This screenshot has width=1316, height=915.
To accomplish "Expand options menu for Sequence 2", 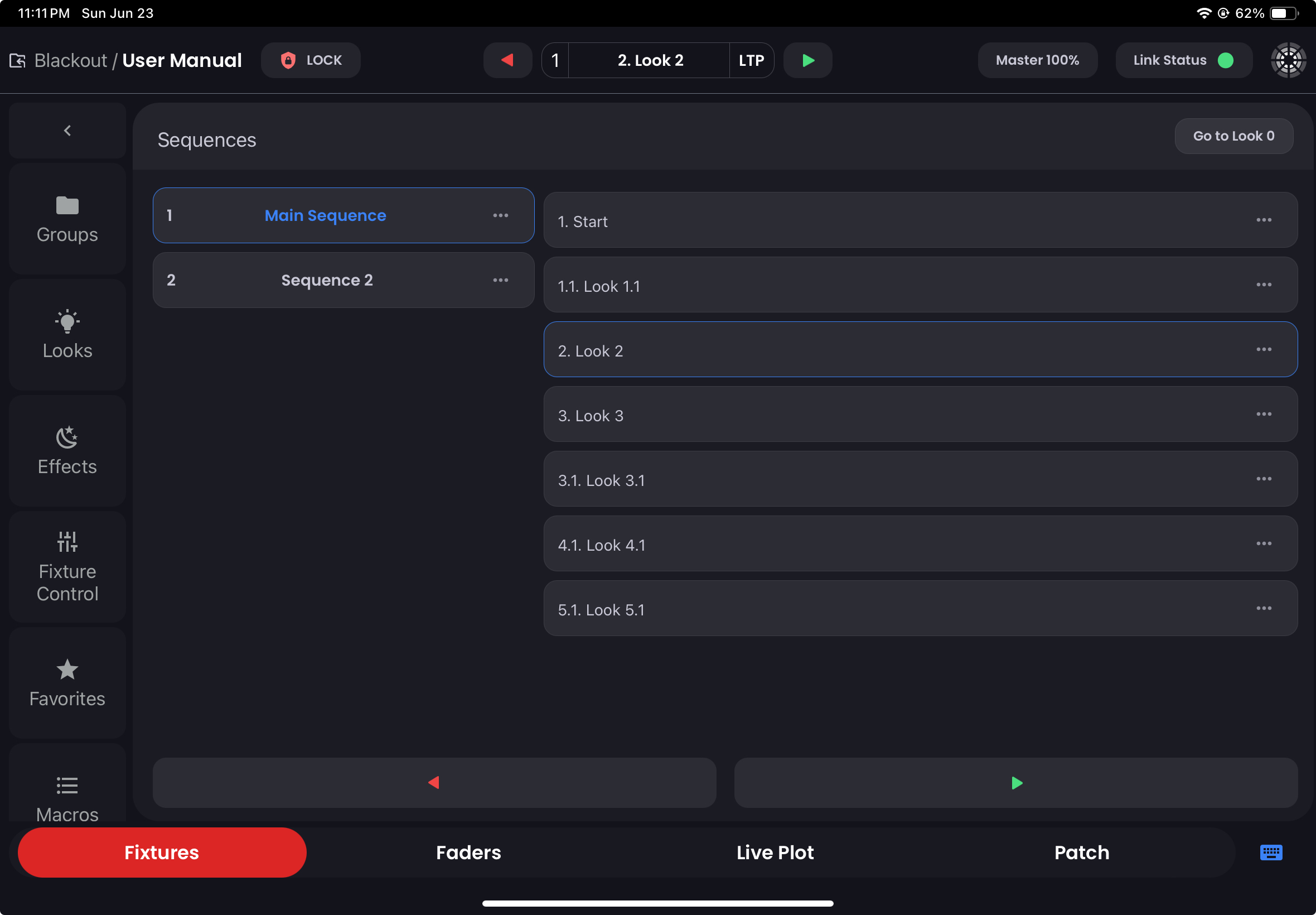I will (x=501, y=280).
